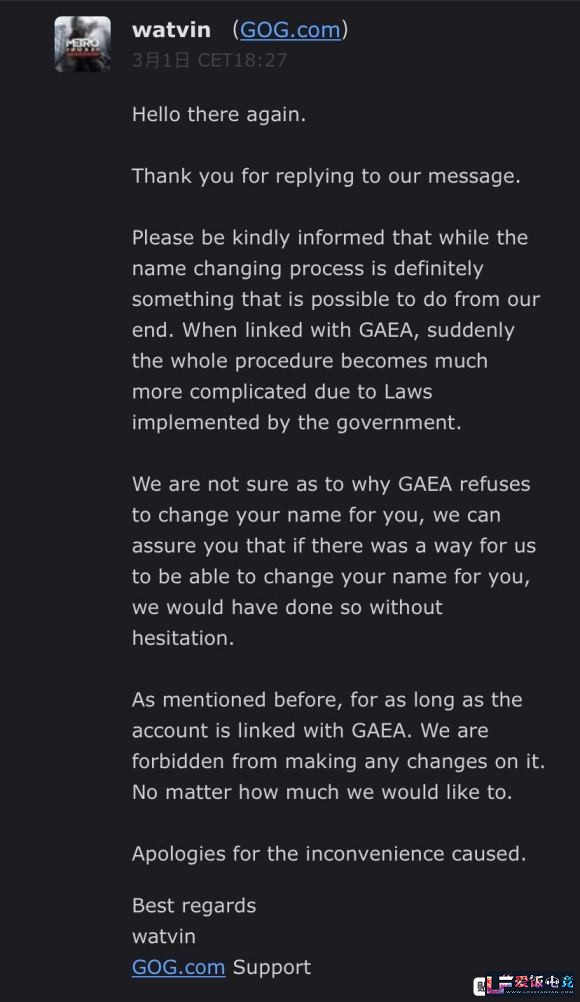Click the 'No matter how much' sentence
Screen dimensions: 580x1002
[x=322, y=792]
